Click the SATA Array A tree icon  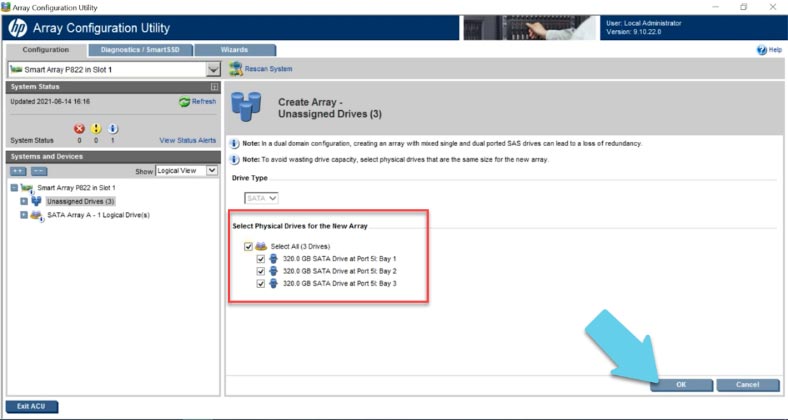click(x=36, y=216)
